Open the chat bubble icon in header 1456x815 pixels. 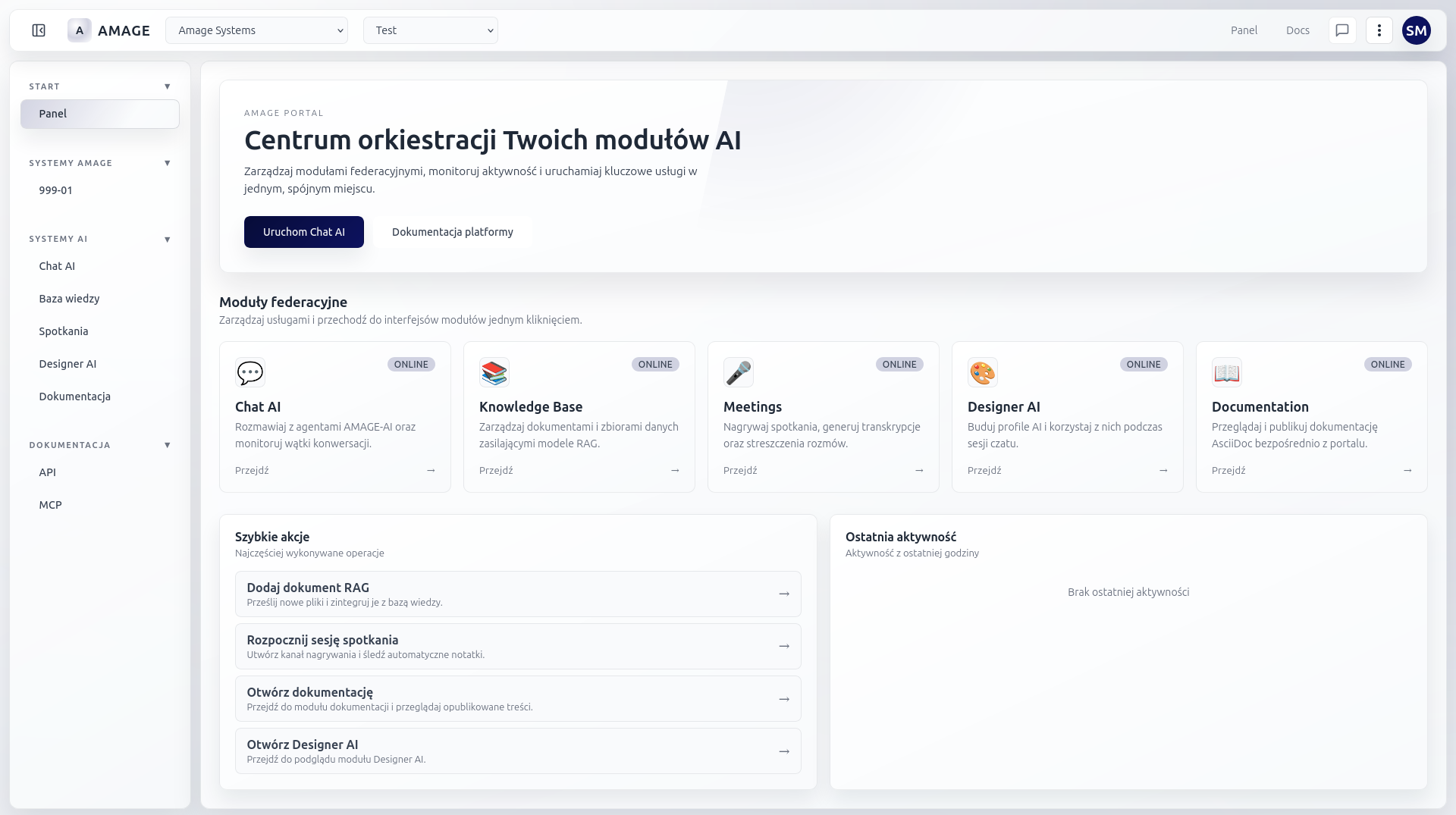(x=1341, y=30)
